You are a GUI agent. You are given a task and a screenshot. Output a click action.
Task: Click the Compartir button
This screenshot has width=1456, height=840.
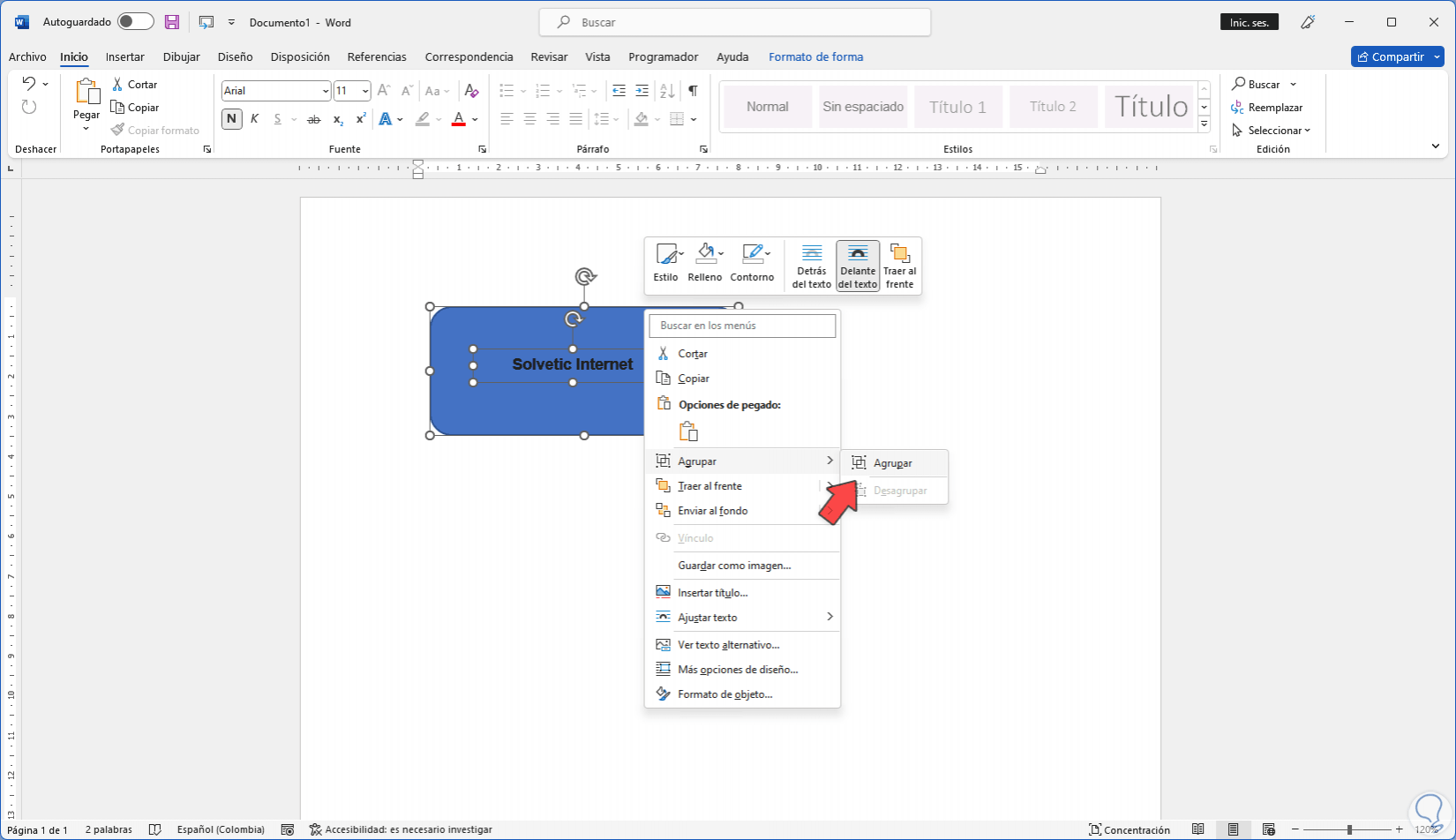[1397, 56]
